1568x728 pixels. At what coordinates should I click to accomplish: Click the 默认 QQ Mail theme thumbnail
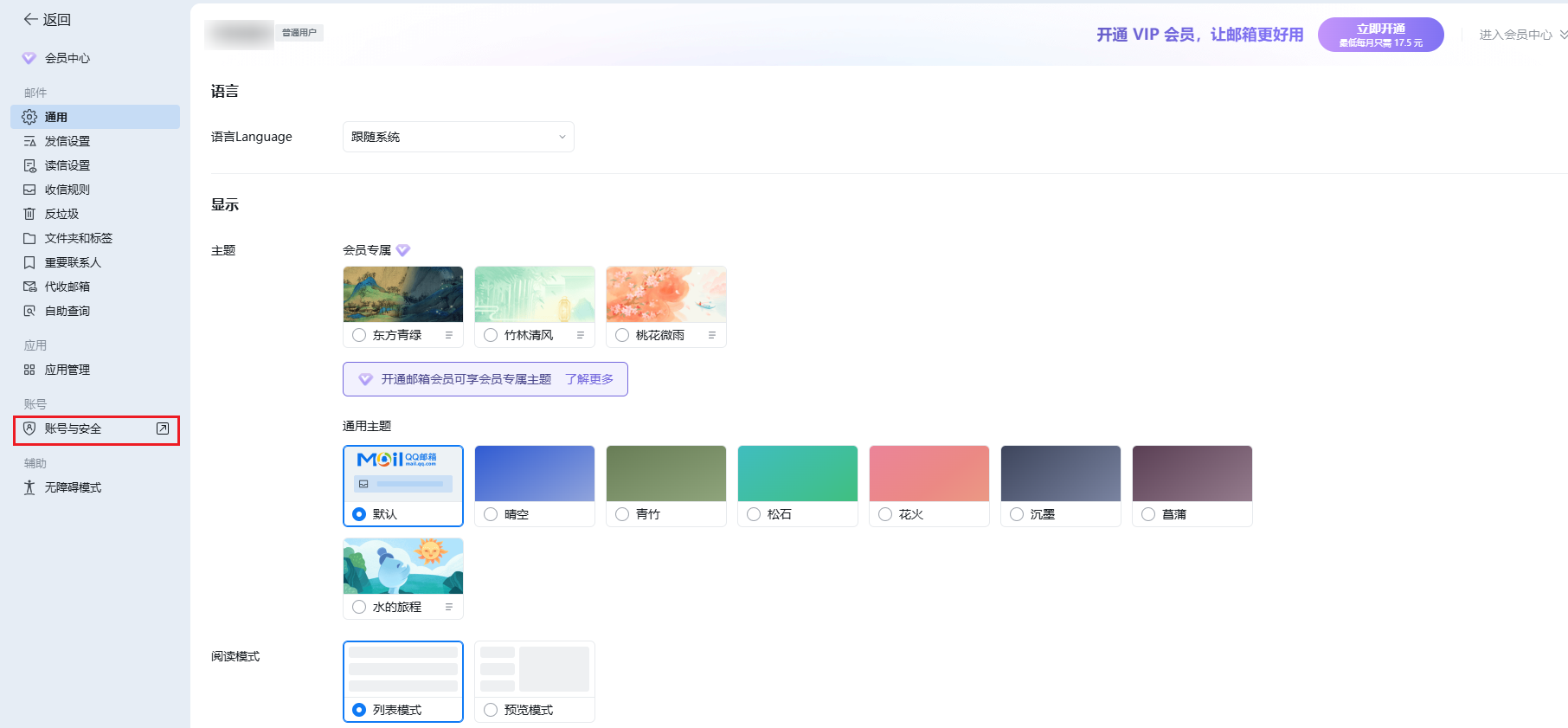click(403, 474)
